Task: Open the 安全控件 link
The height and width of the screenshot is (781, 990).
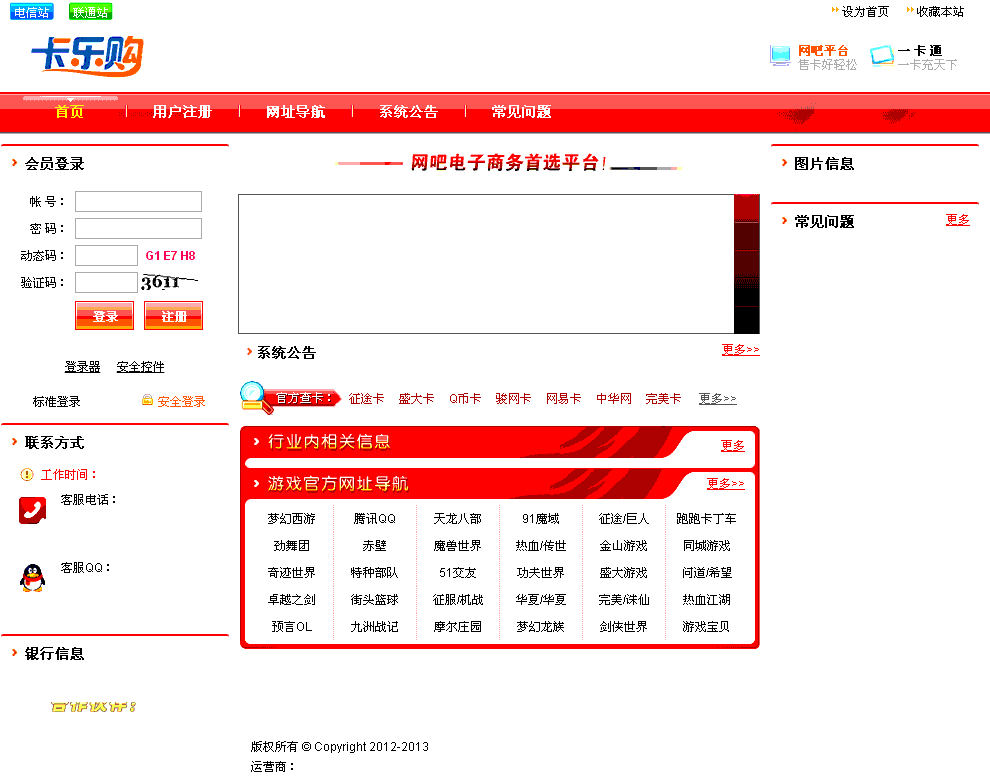Action: (140, 367)
